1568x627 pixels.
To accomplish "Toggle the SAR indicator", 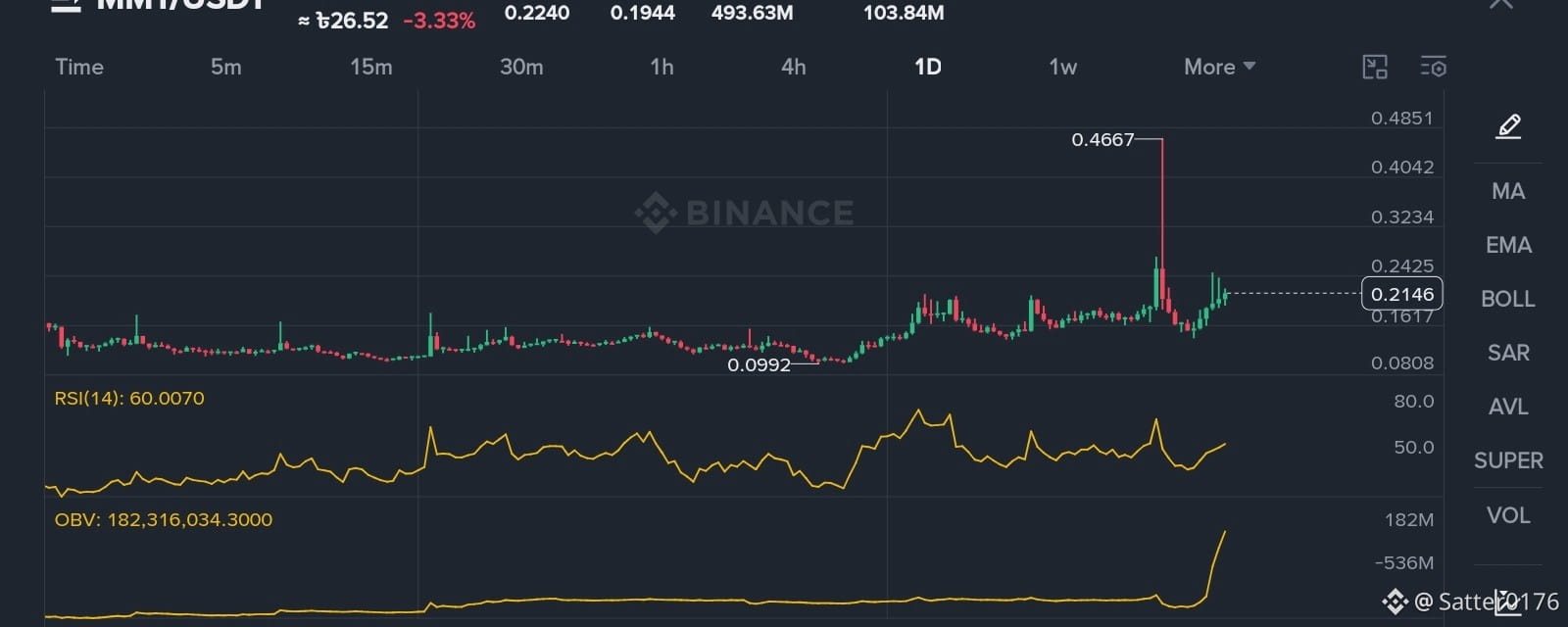I will pyautogui.click(x=1508, y=353).
